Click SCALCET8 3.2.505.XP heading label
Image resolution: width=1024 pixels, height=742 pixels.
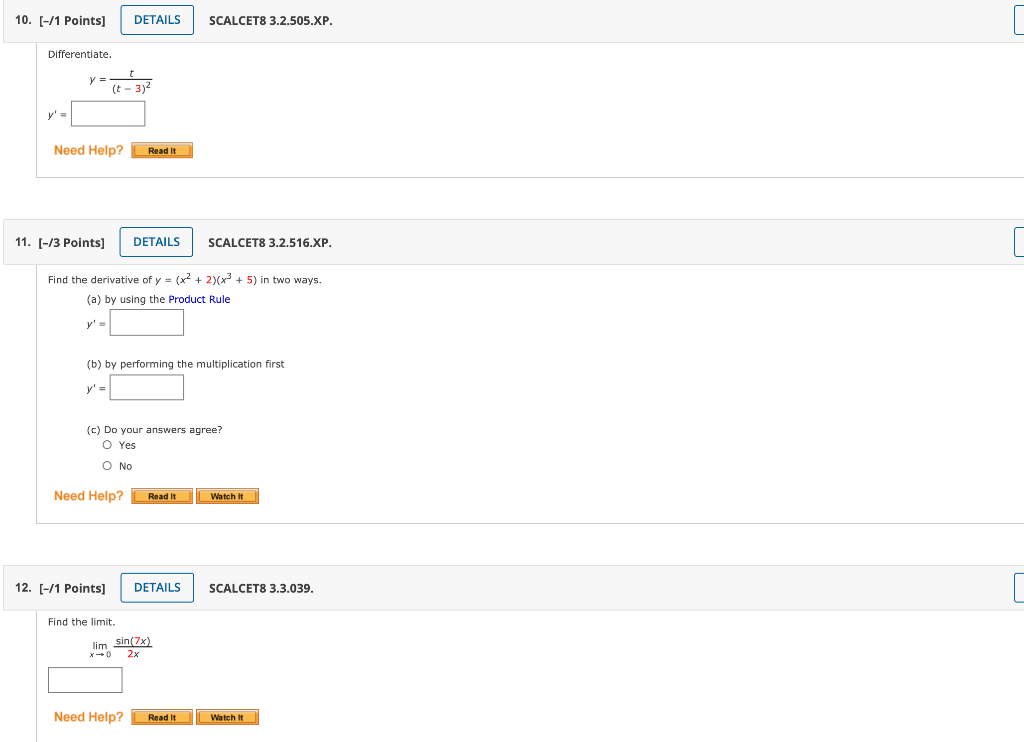point(271,19)
